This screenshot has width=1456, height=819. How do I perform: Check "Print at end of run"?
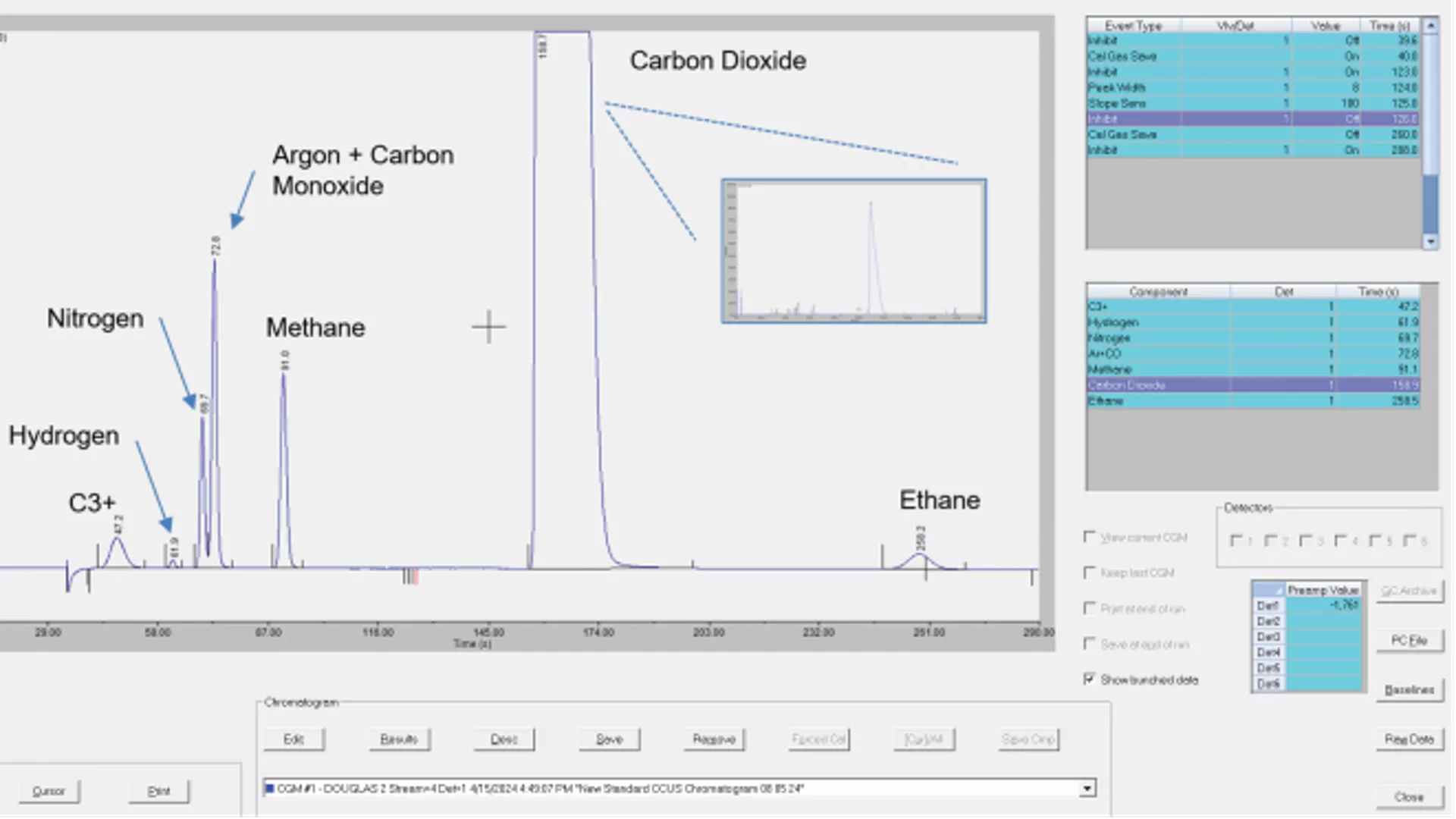(1090, 608)
